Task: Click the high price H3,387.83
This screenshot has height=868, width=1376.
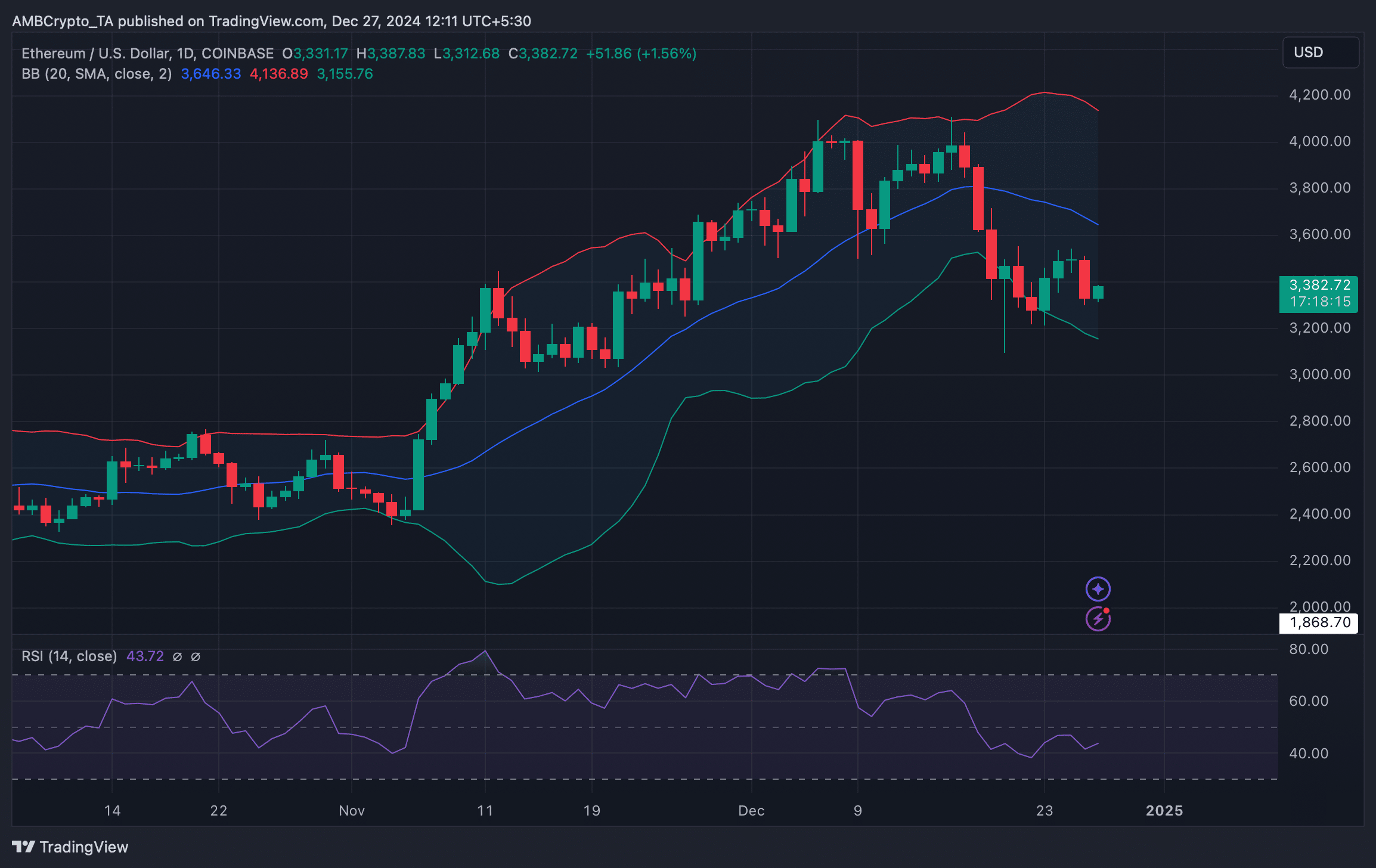Action: click(x=391, y=54)
